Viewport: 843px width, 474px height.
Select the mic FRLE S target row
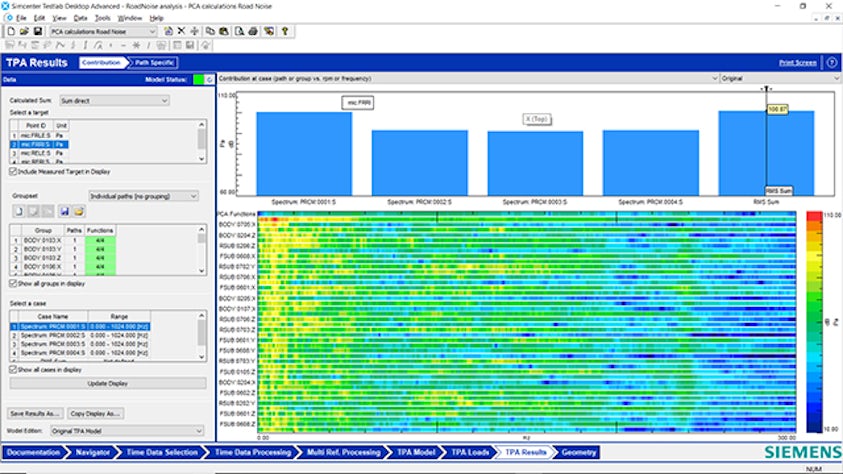tap(39, 135)
